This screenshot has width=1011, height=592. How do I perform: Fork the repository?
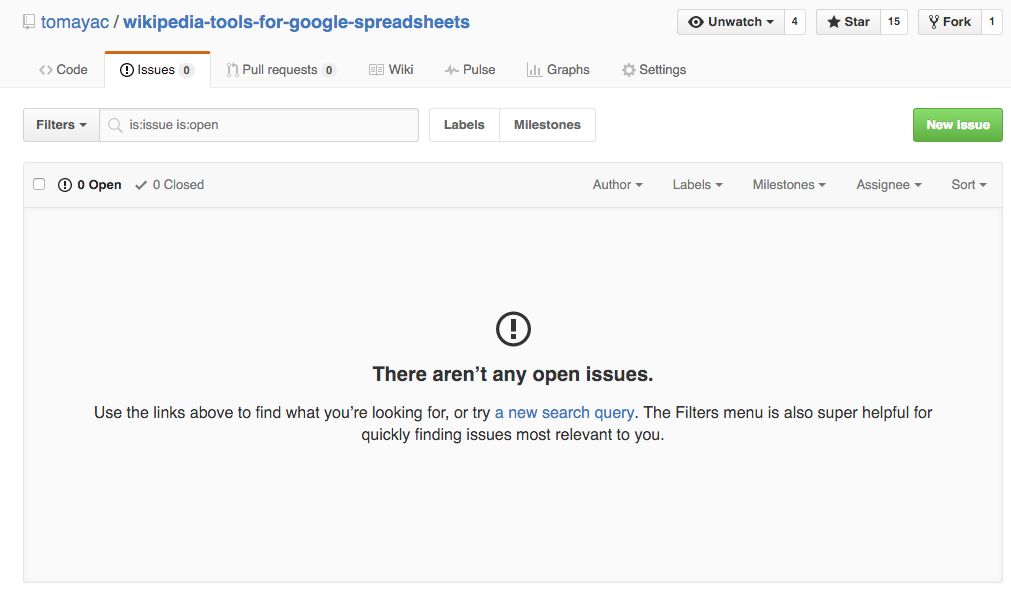[x=948, y=22]
